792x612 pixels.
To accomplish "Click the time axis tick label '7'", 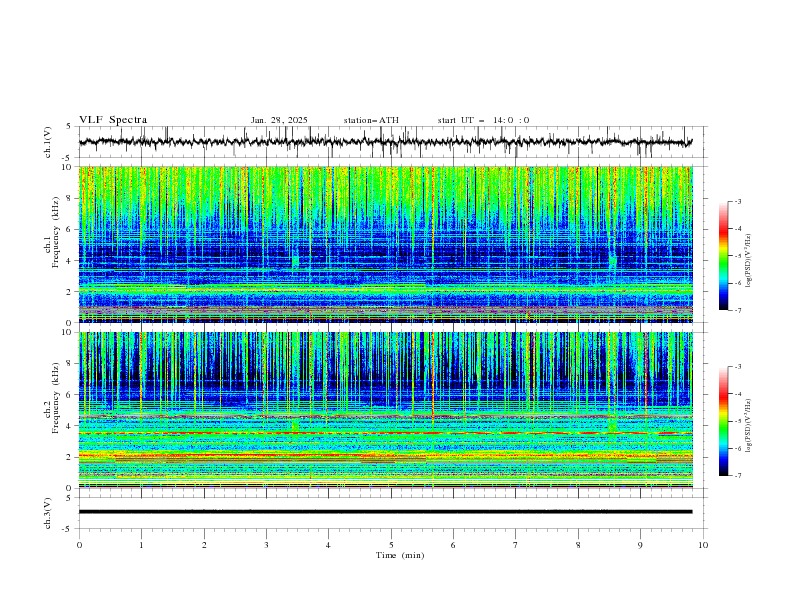I will [516, 545].
